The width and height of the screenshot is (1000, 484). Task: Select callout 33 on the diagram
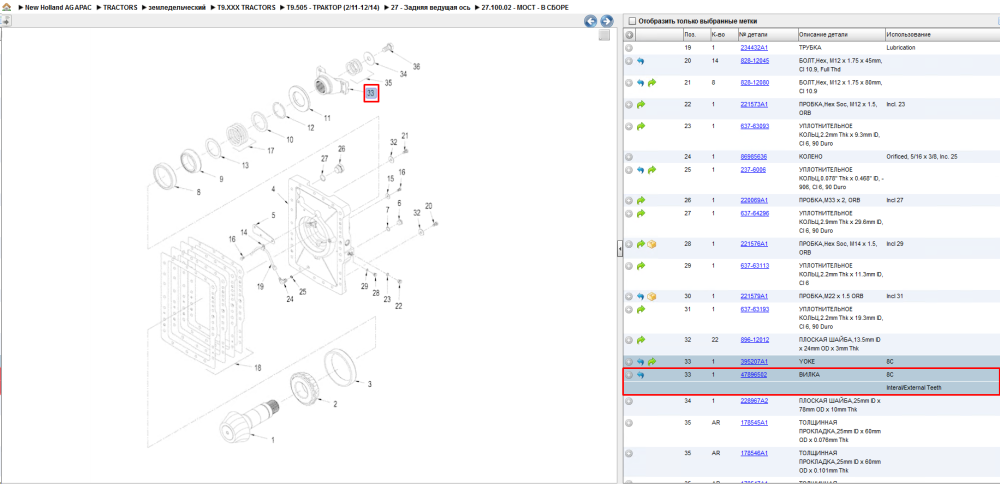pos(371,93)
